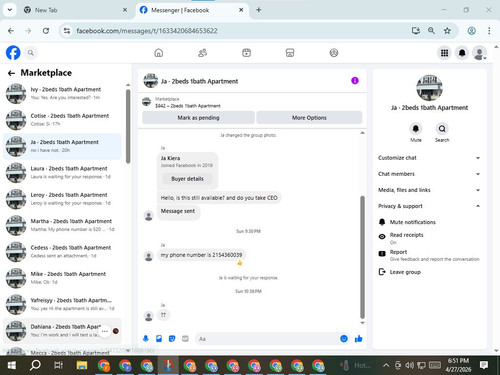
Task: Open more options dots on Dahiana chat
Action: tap(105, 331)
